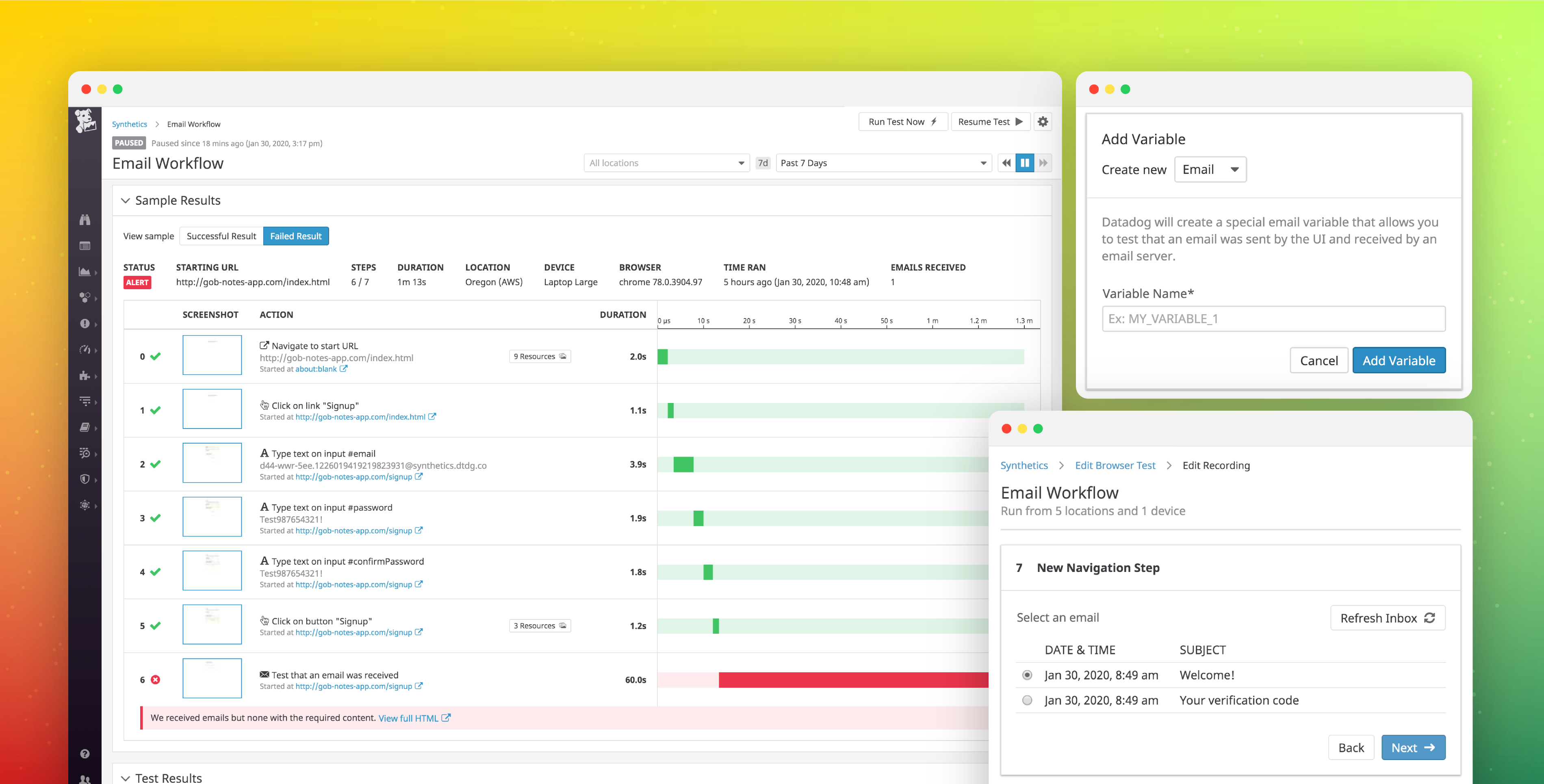Click the "Add Variable" button
Screen dimensions: 1544x784
tap(1399, 360)
